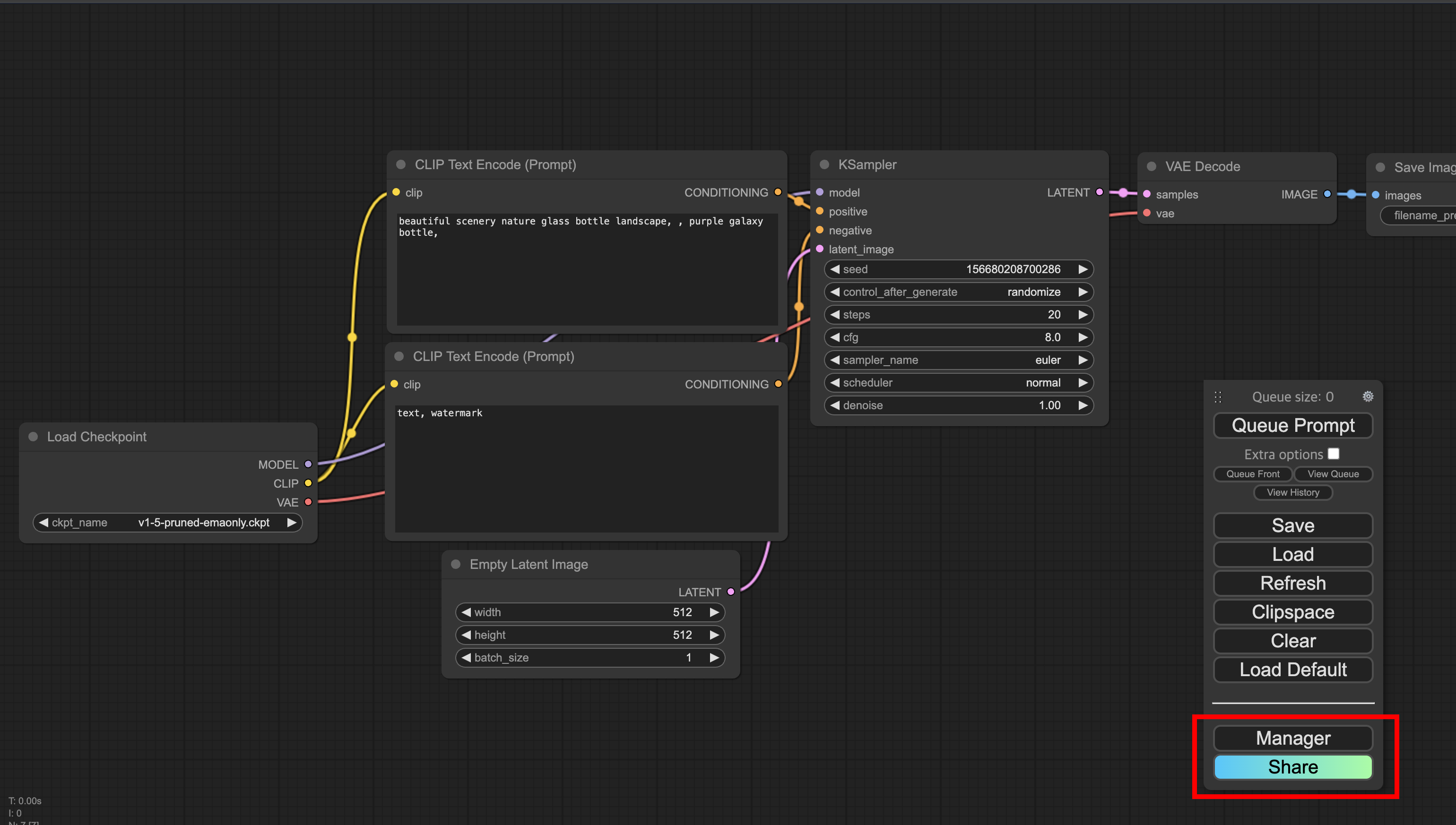Collapse the KSampler node using its dot
Image resolution: width=1456 pixels, height=825 pixels.
coord(824,164)
